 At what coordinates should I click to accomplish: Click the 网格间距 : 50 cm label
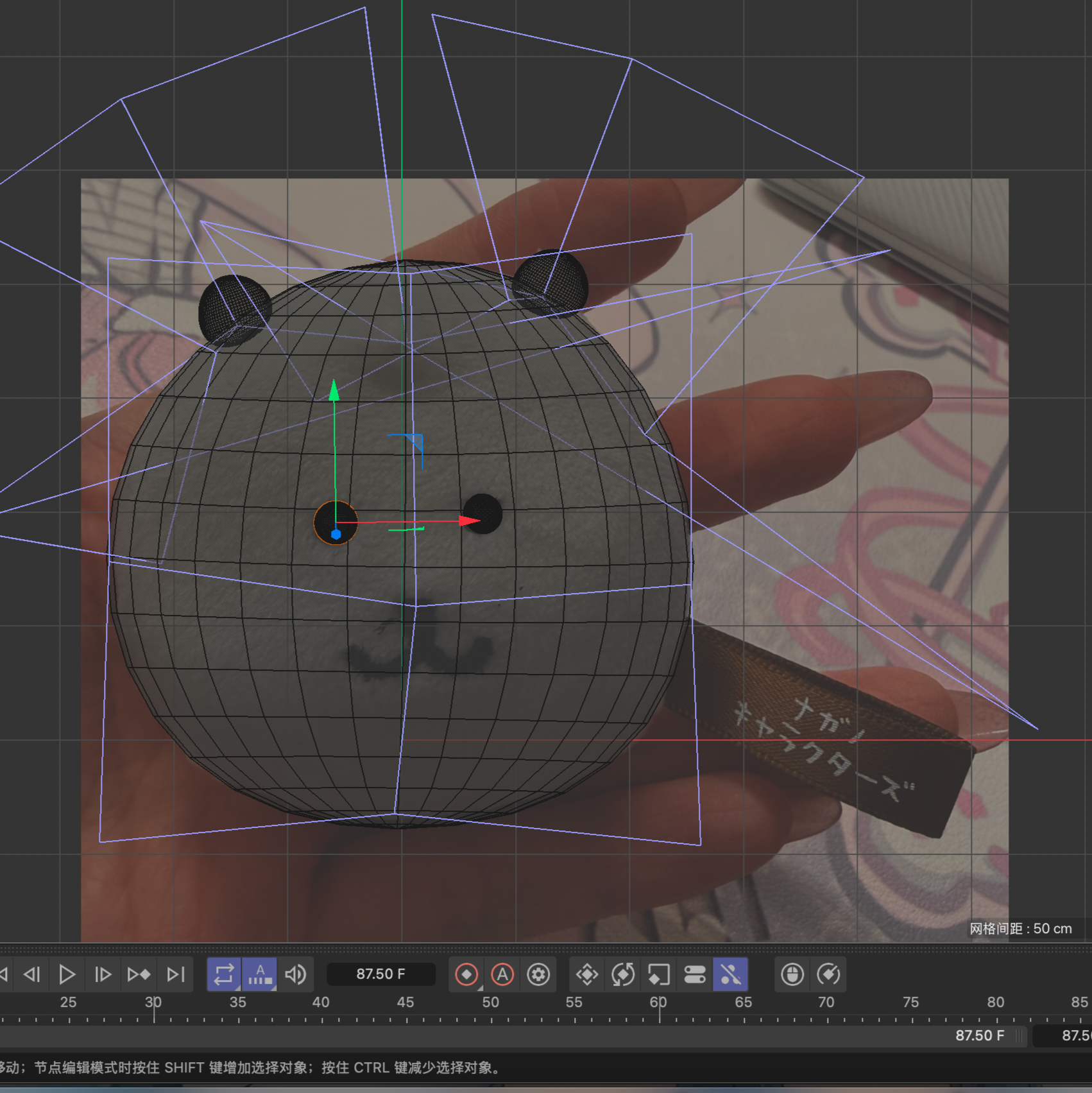[x=1020, y=929]
